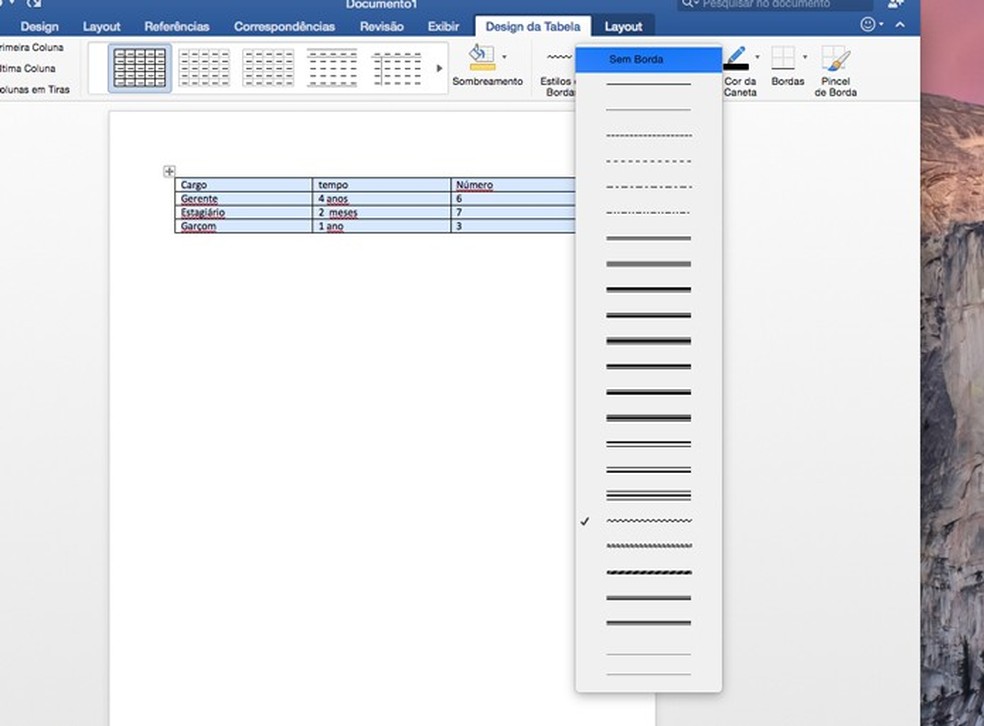
Task: Click the Número header cell
Action: [x=513, y=184]
